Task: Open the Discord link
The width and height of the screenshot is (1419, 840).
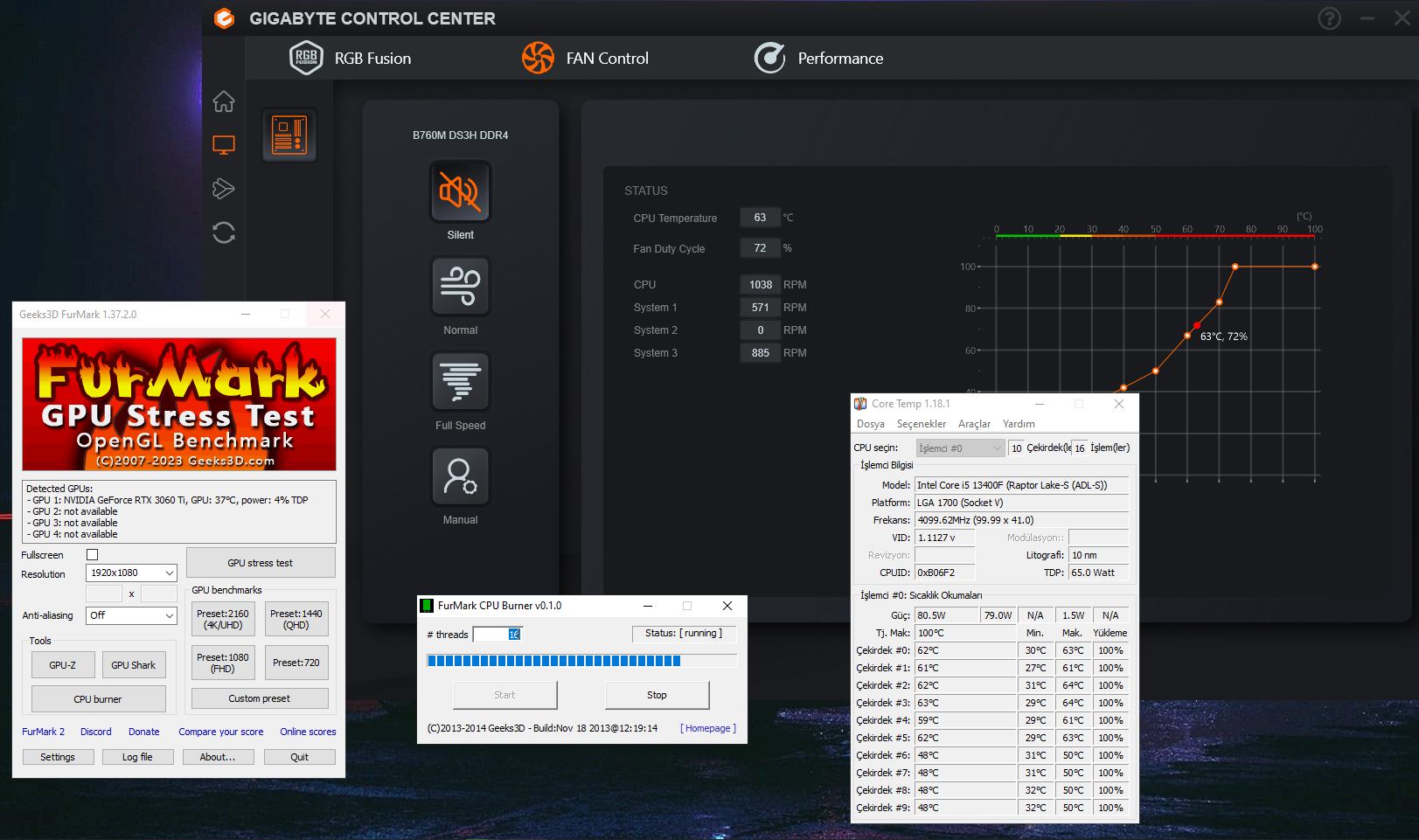Action: click(96, 732)
